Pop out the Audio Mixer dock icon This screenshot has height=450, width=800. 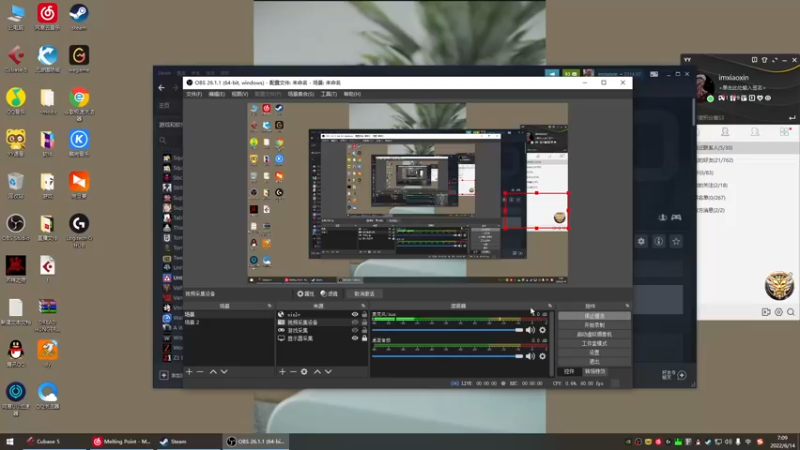tap(549, 306)
